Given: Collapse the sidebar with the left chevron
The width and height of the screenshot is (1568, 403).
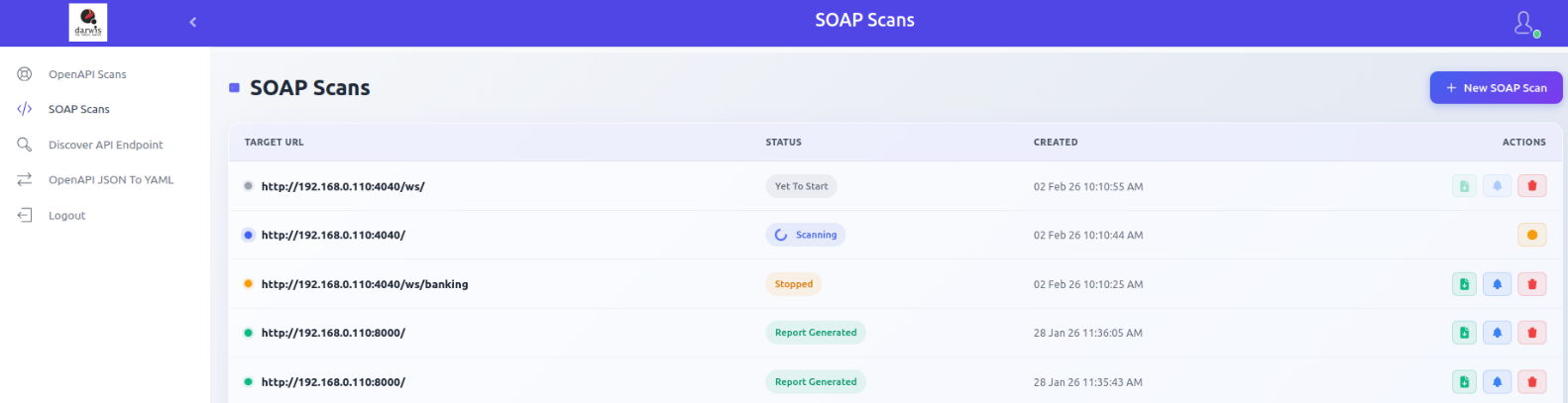Looking at the screenshot, I should point(192,22).
